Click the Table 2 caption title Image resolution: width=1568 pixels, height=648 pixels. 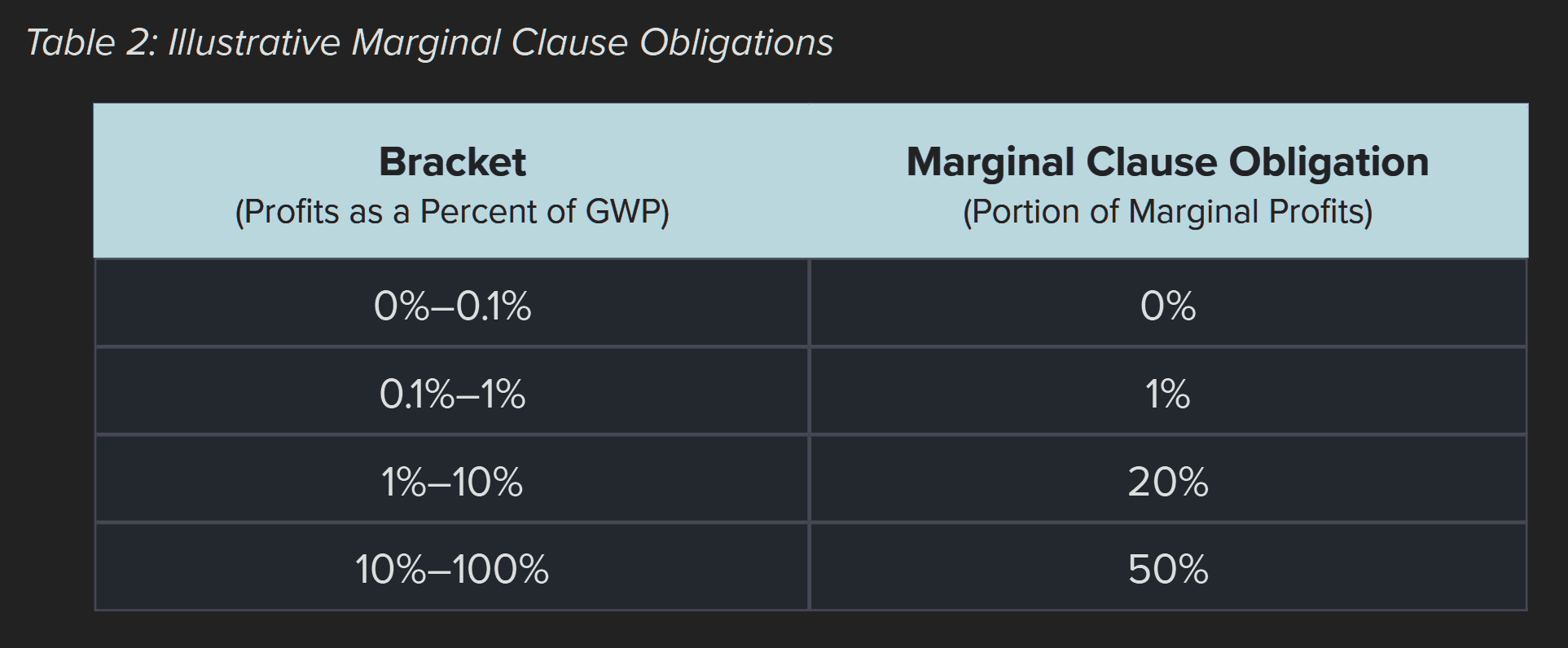point(430,43)
